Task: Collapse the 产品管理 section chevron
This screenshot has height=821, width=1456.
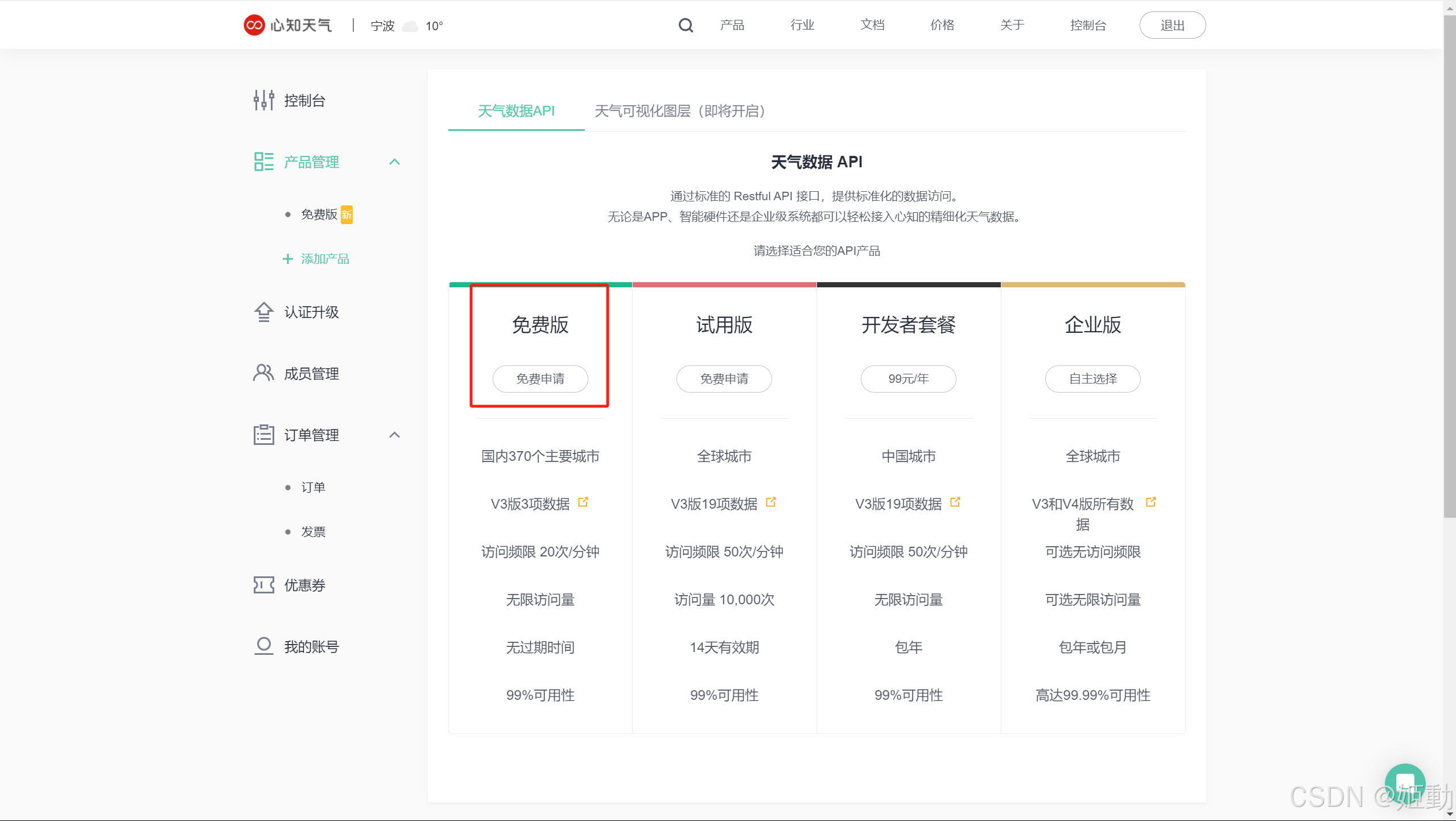Action: coord(394,162)
